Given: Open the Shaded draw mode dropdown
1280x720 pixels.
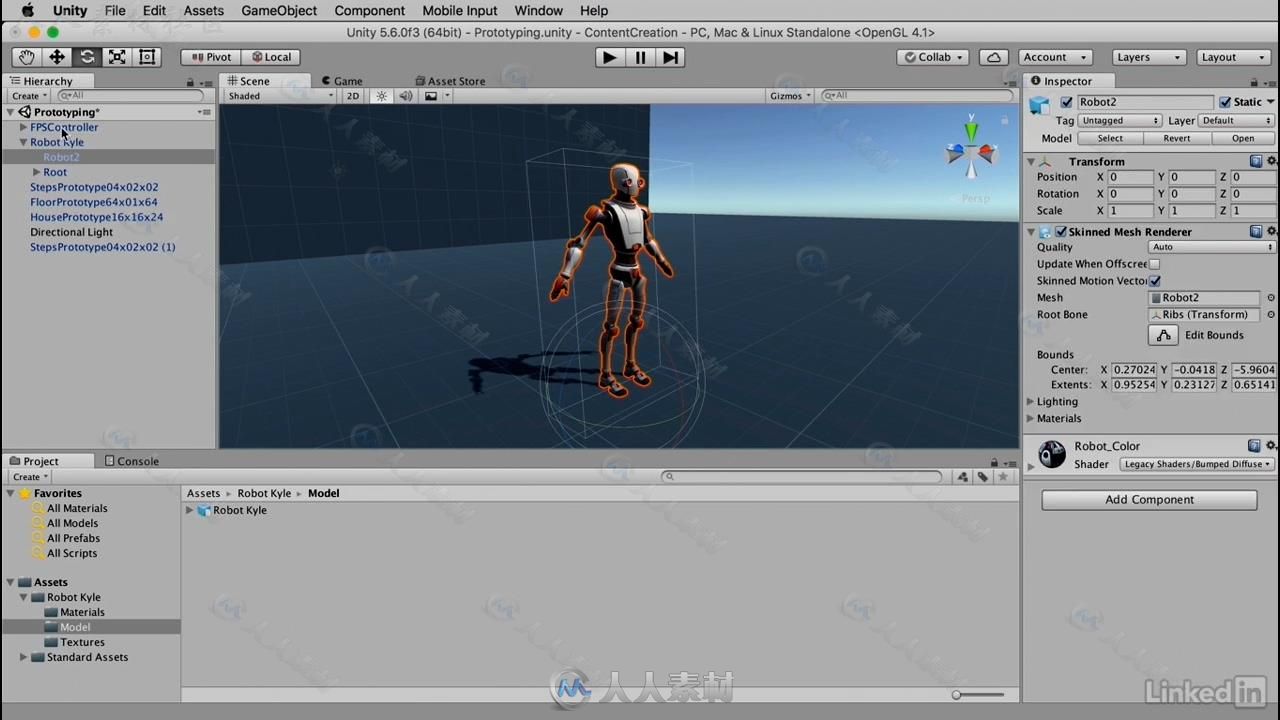Looking at the screenshot, I should (x=280, y=96).
